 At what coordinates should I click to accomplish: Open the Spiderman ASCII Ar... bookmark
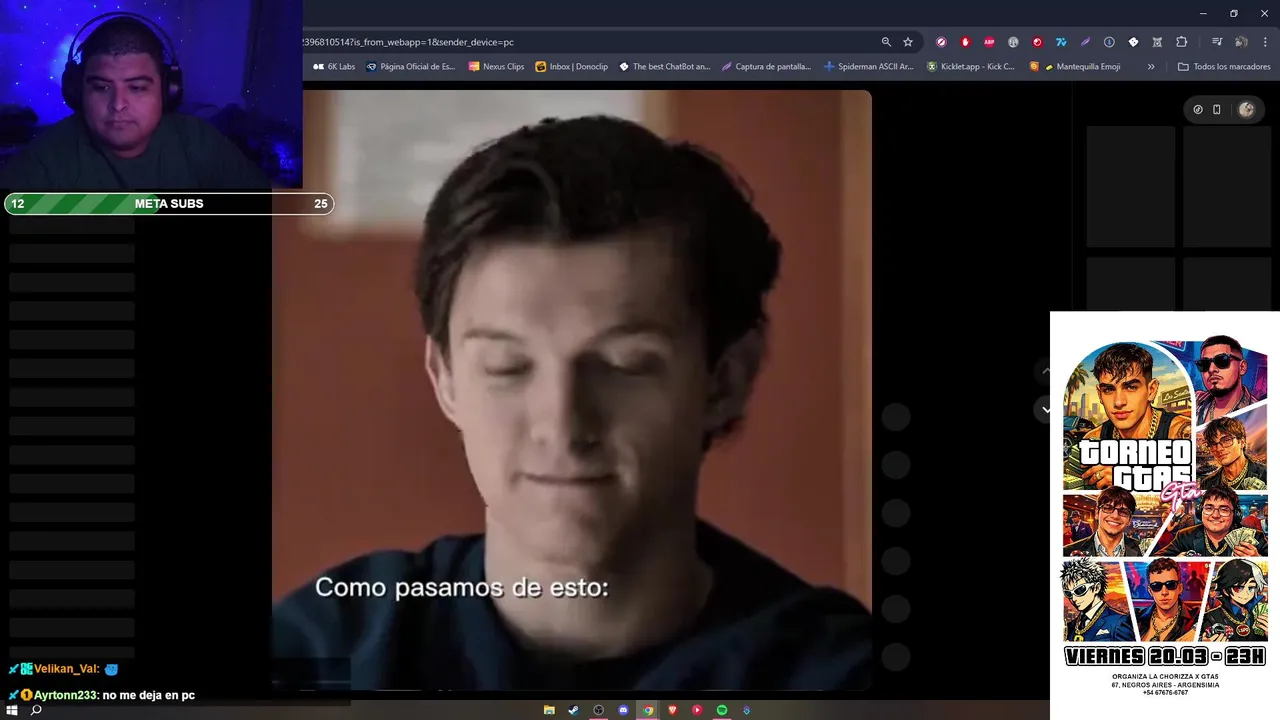tap(869, 67)
